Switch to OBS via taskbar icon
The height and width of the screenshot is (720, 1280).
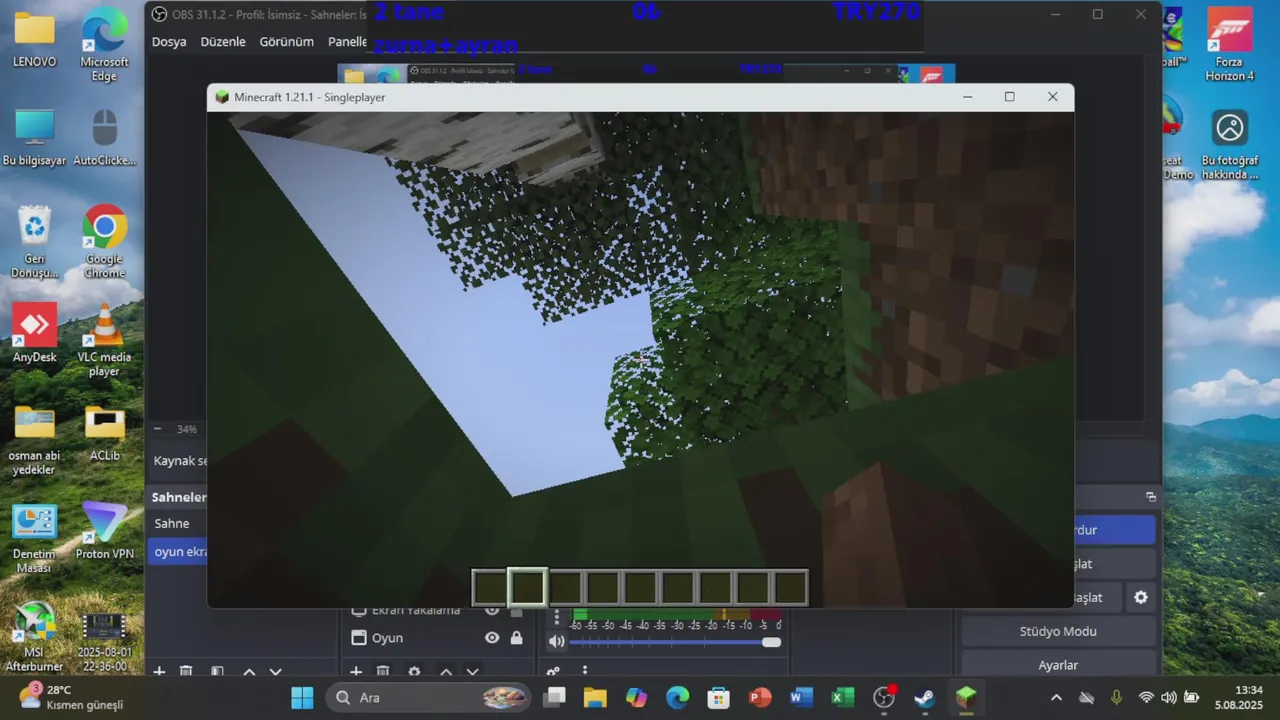coord(884,697)
